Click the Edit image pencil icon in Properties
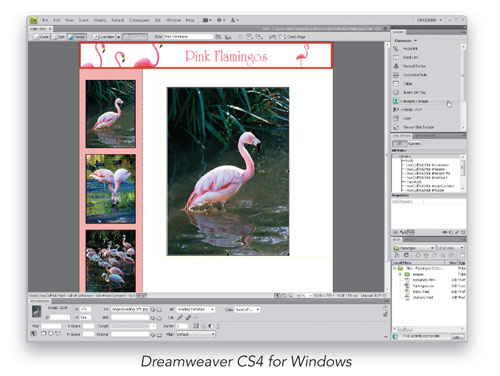Viewport: 500px width, 376px height. coord(180,318)
